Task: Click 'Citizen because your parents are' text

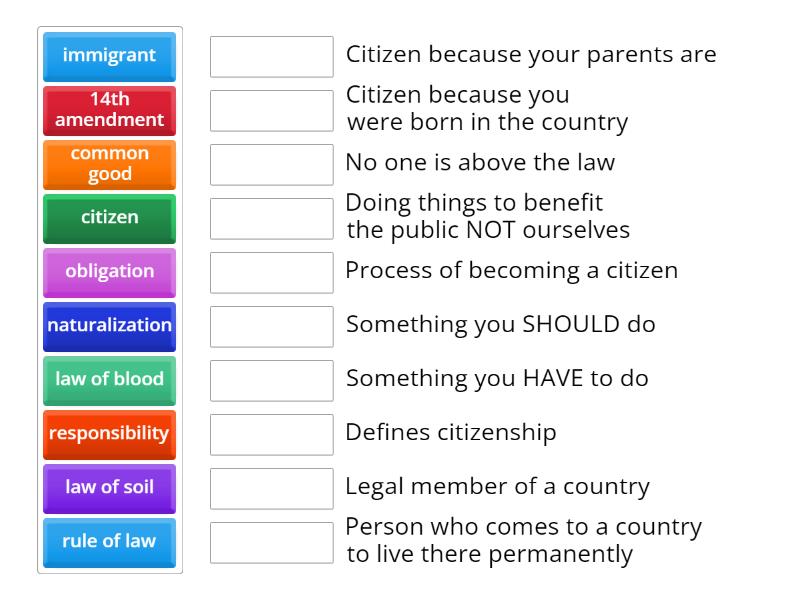Action: tap(531, 55)
